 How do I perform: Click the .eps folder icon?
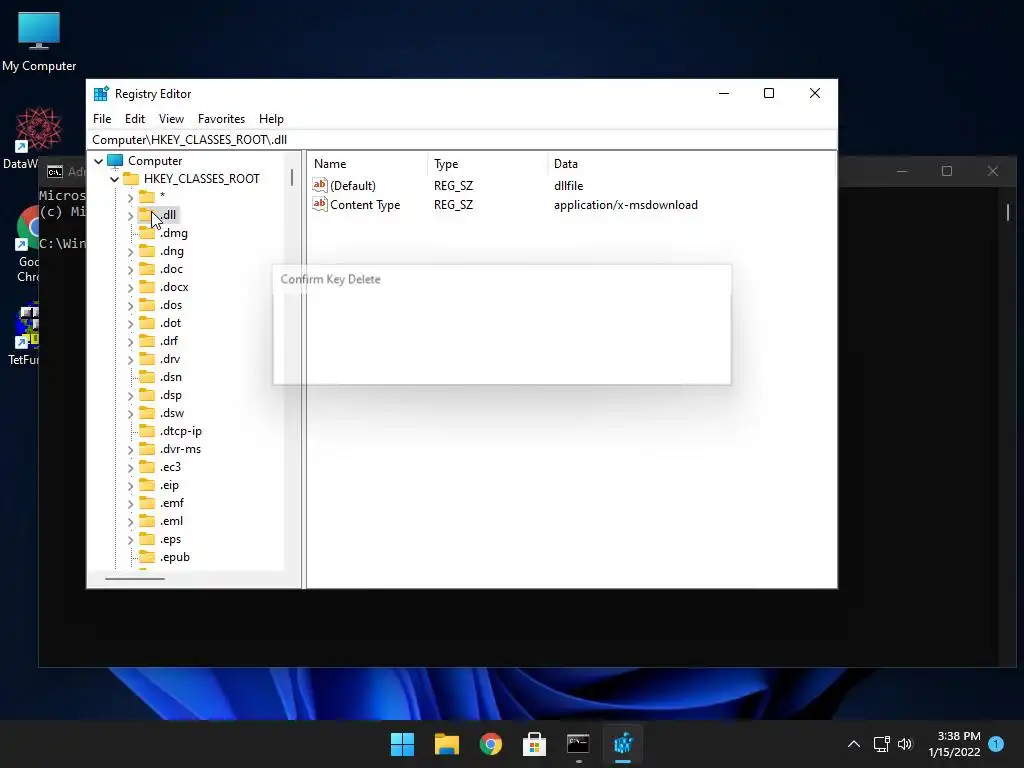click(147, 539)
